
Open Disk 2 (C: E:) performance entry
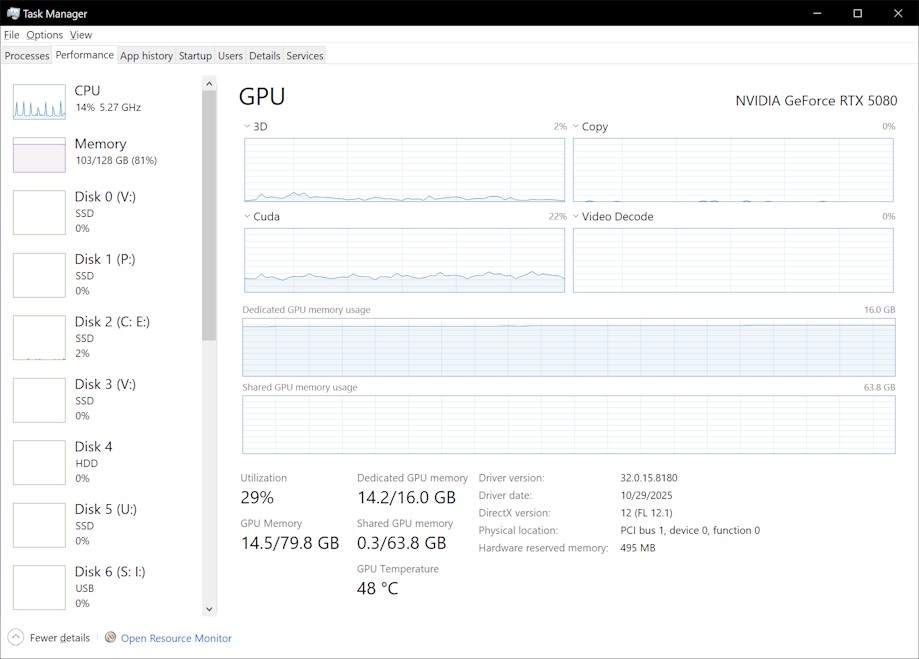[x=105, y=337]
